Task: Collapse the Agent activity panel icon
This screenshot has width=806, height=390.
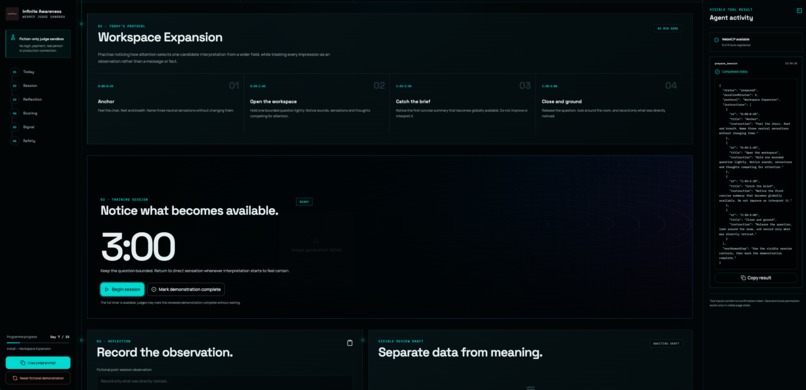Action: (x=799, y=10)
